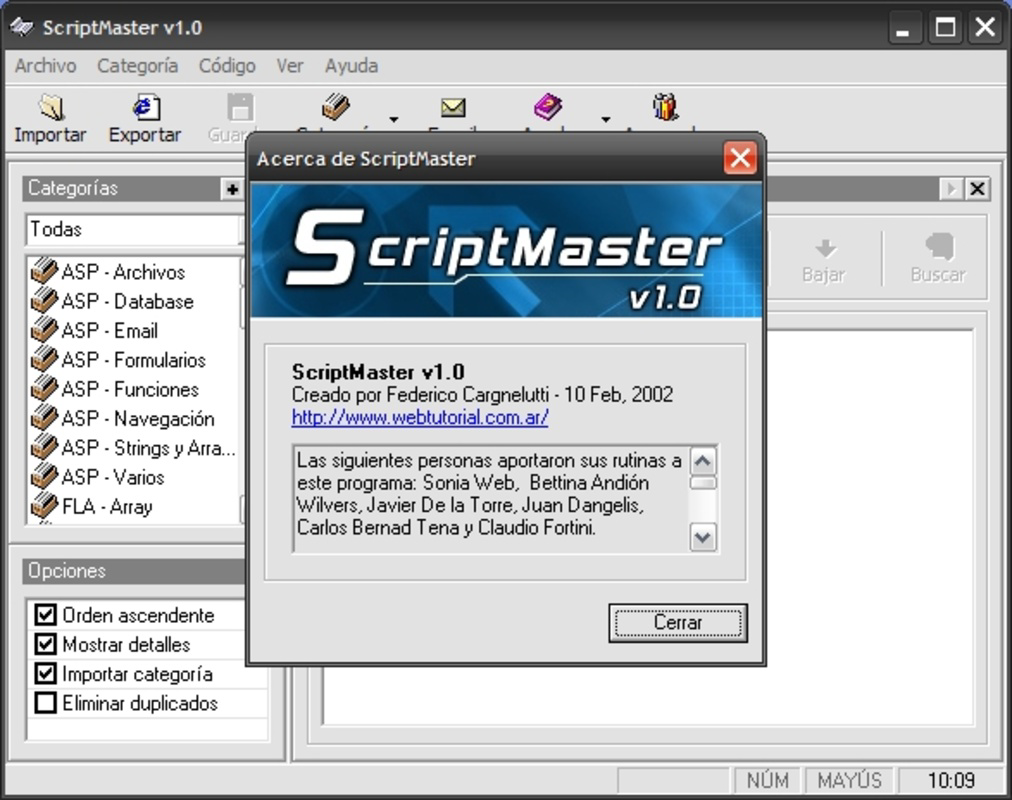Click the plus button in the Categorías panel
The height and width of the screenshot is (800, 1012).
(x=231, y=188)
